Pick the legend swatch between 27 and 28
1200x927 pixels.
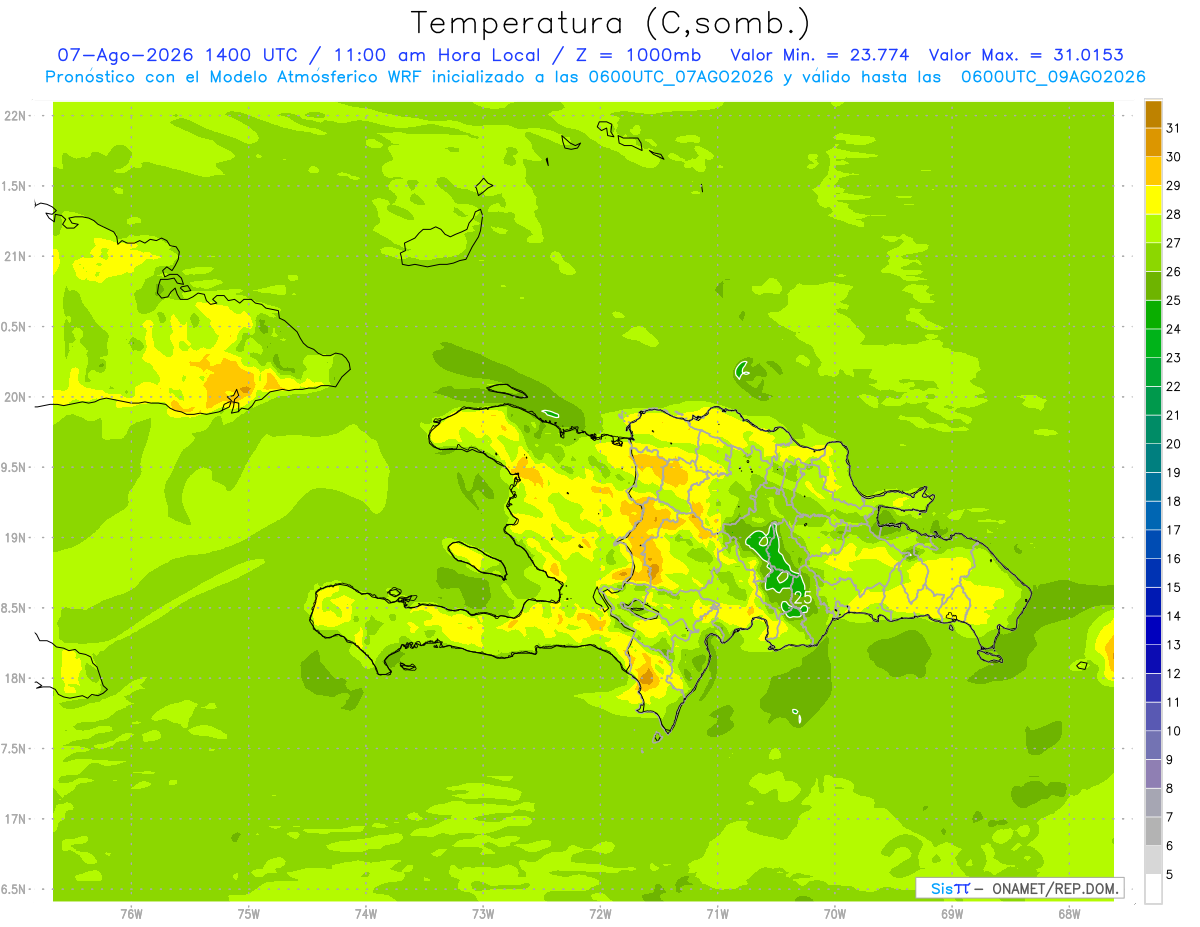(1153, 229)
